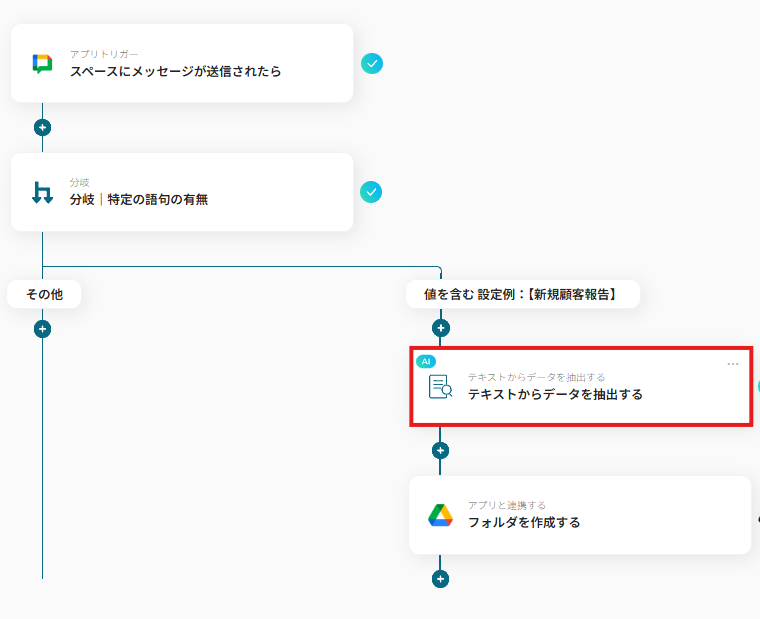The width and height of the screenshot is (760, 619).
Task: Add a step between extraction and folder cards
Action: pyautogui.click(x=440, y=450)
